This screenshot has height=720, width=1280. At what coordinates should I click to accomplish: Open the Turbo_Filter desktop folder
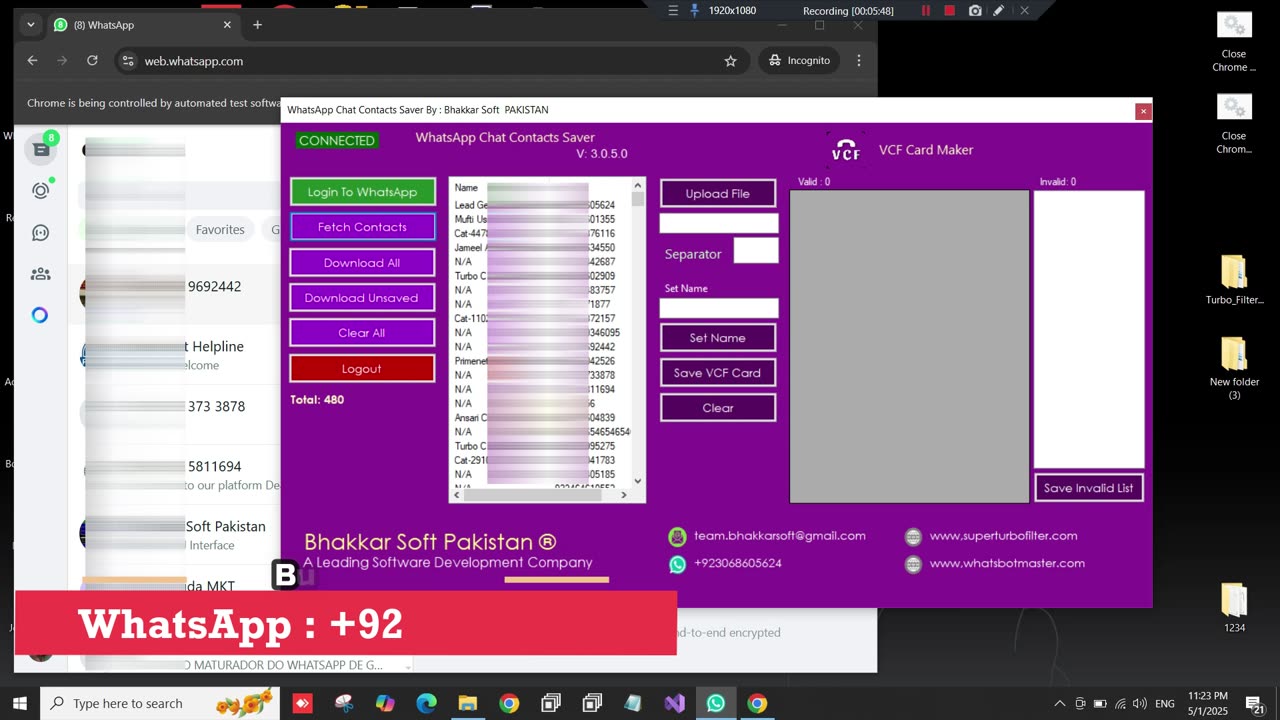click(x=1234, y=280)
